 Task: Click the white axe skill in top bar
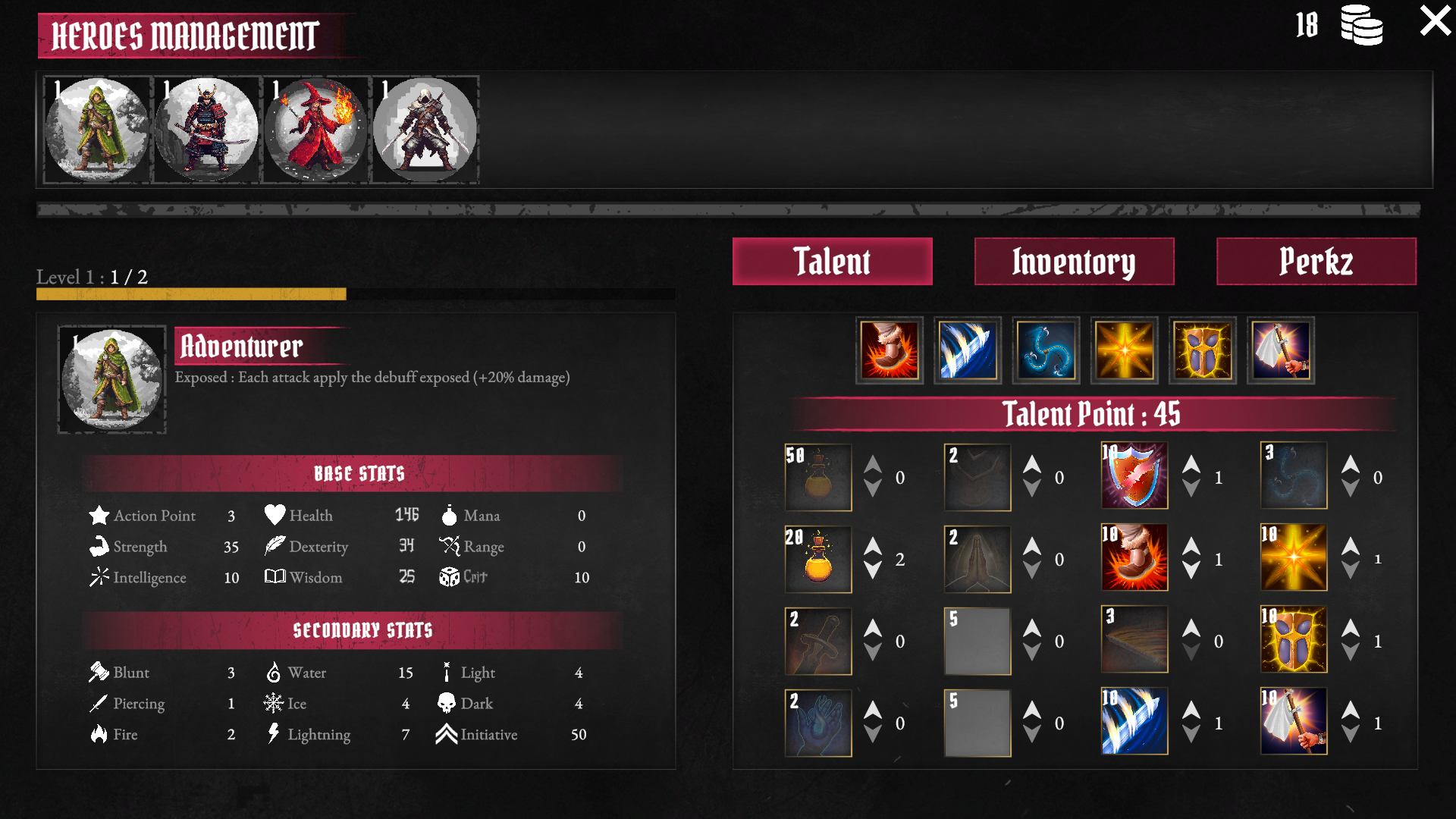point(1281,350)
